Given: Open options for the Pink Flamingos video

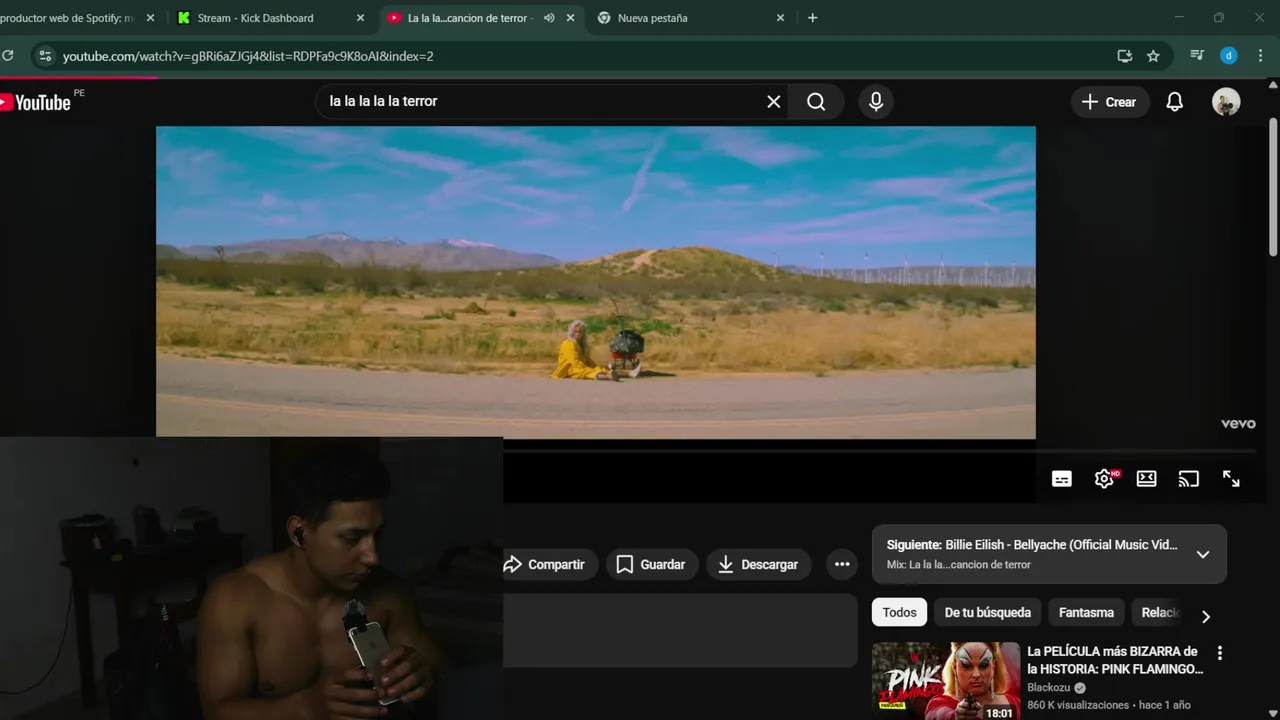Looking at the screenshot, I should coord(1219,653).
